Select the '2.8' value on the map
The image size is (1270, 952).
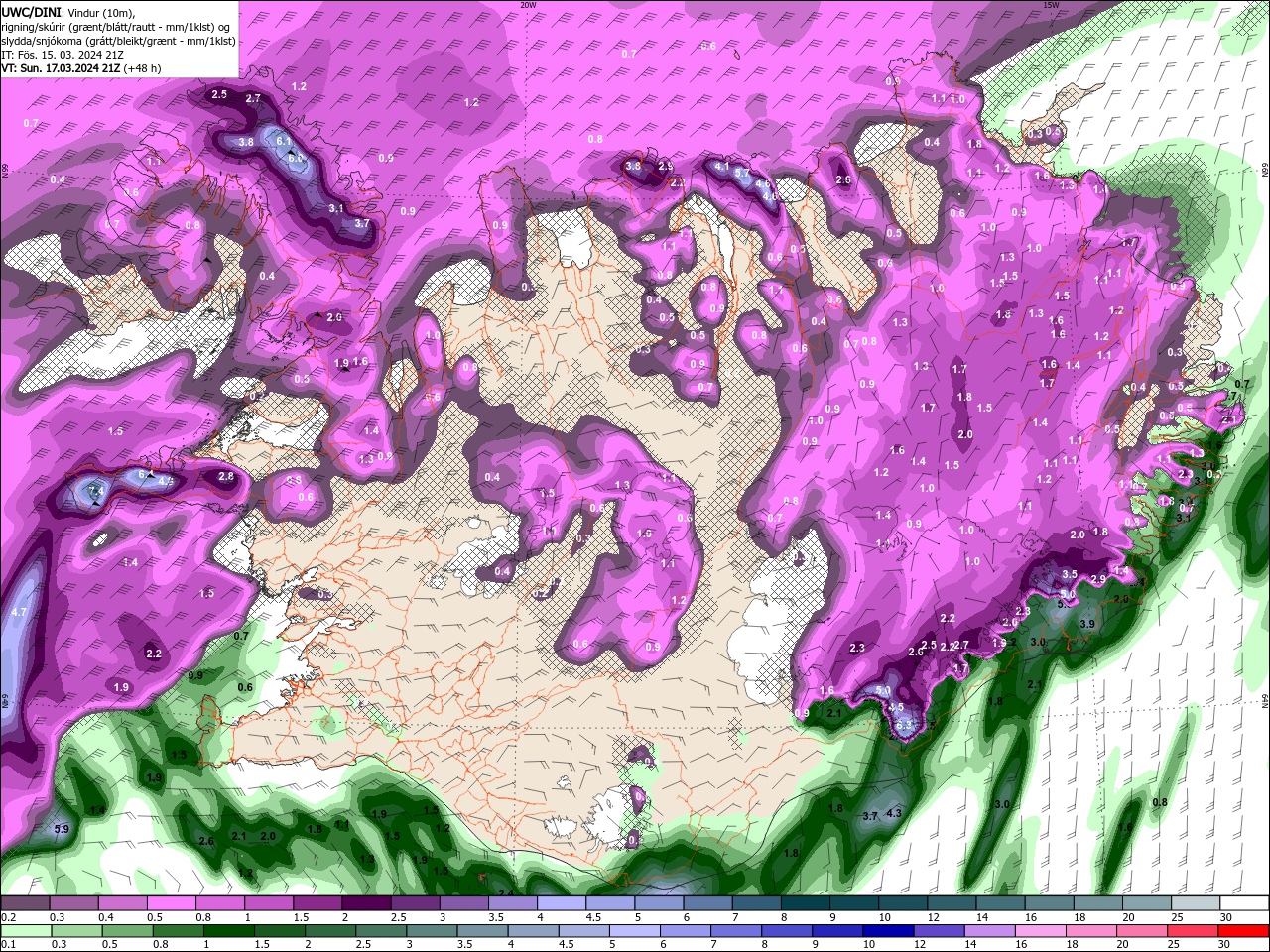pos(226,477)
